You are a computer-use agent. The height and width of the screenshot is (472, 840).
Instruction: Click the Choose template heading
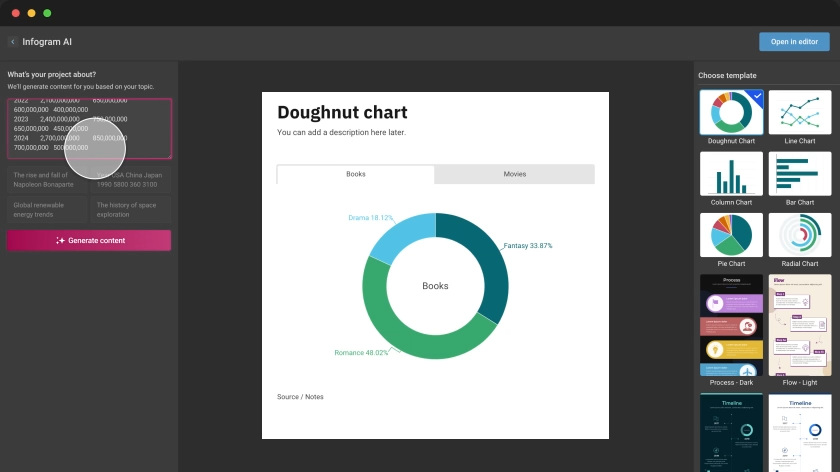(727, 76)
